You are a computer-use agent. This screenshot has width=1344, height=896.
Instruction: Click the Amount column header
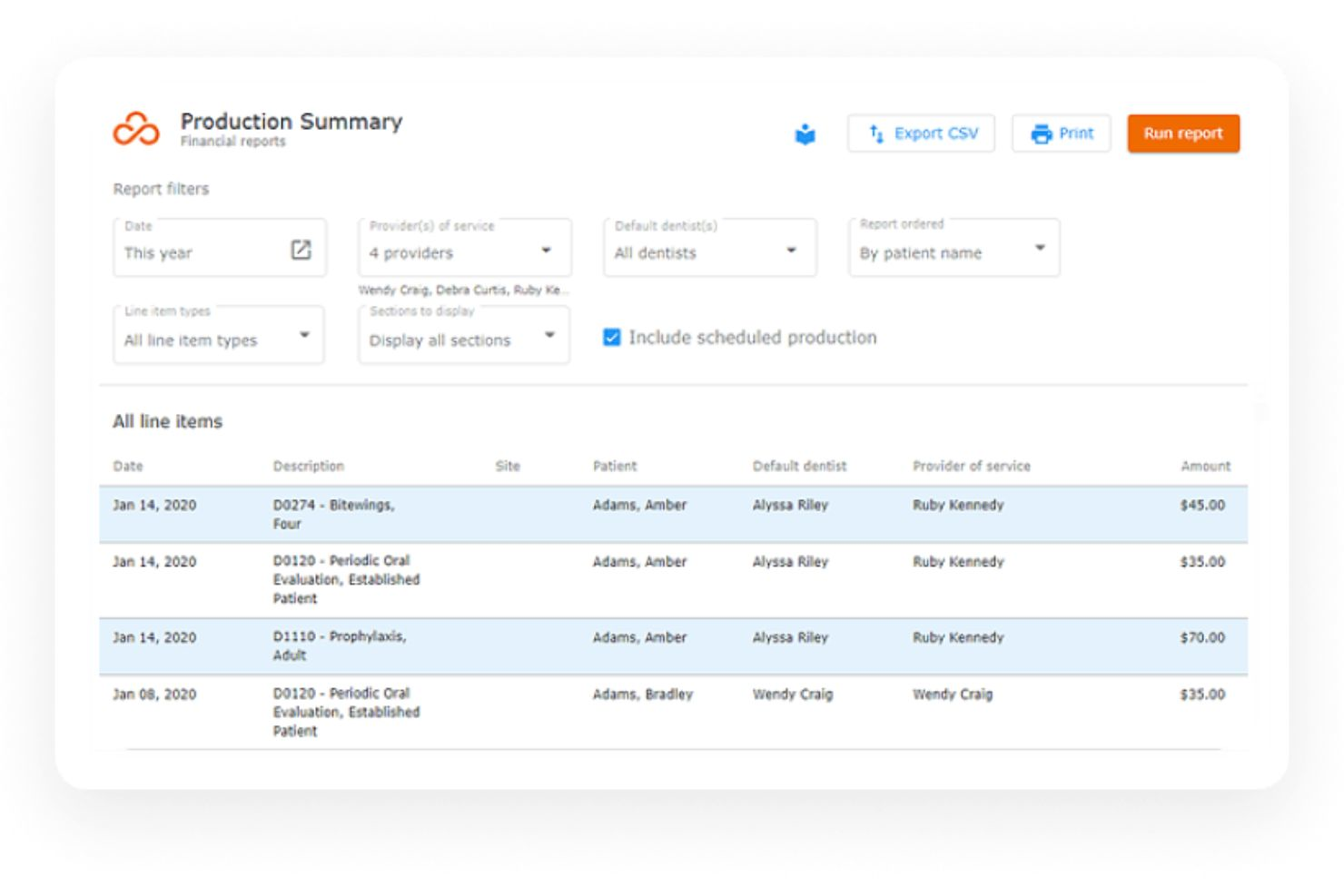[x=1206, y=466]
